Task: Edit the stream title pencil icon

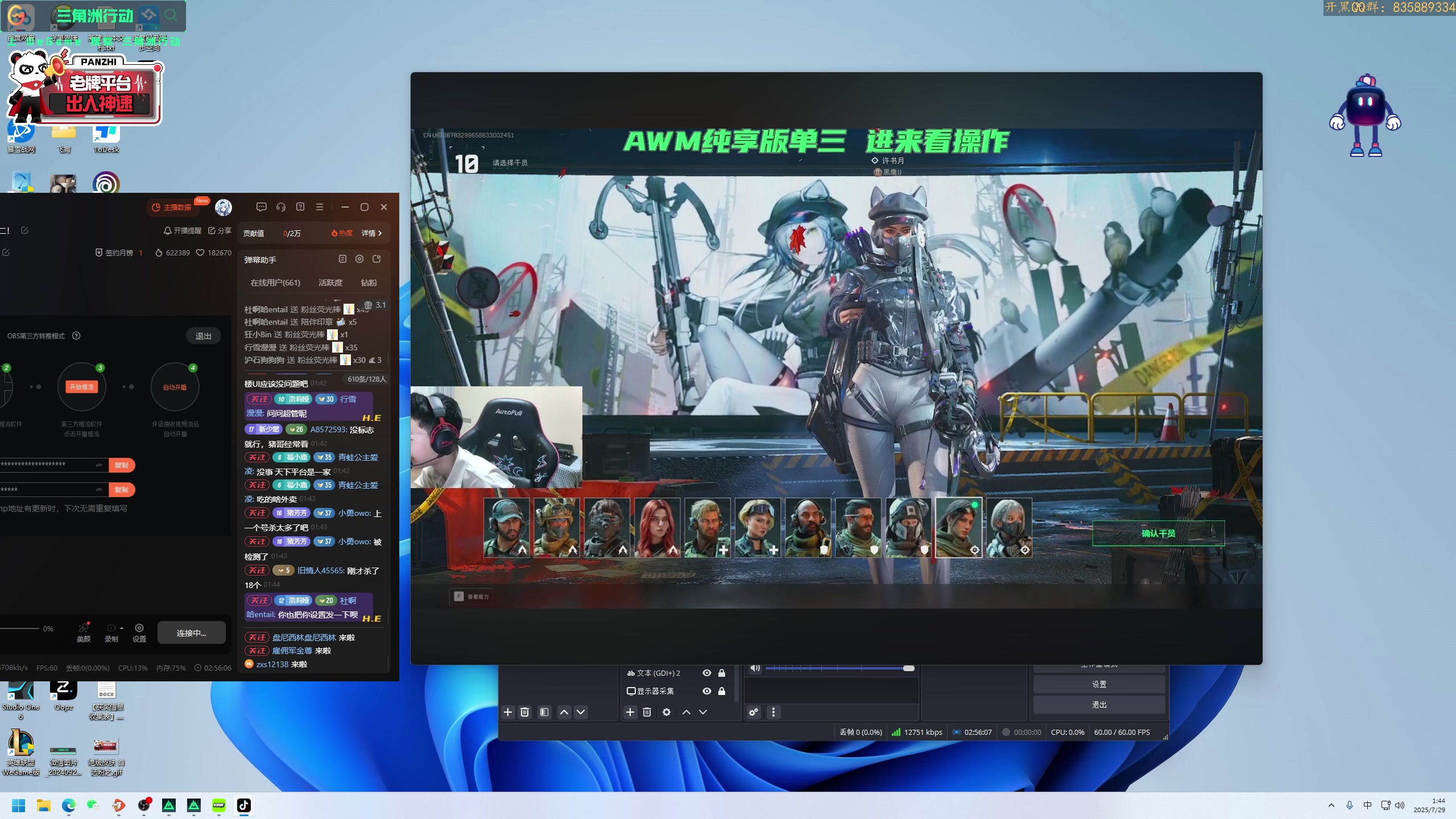Action: click(24, 230)
